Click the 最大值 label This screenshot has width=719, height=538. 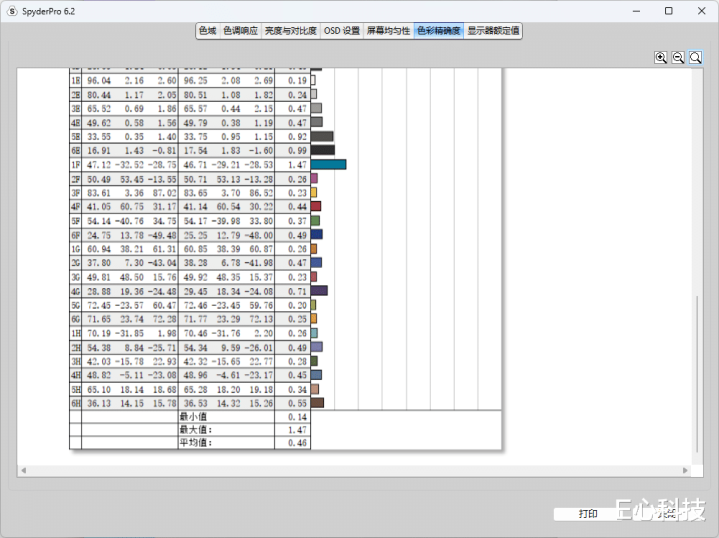point(196,430)
